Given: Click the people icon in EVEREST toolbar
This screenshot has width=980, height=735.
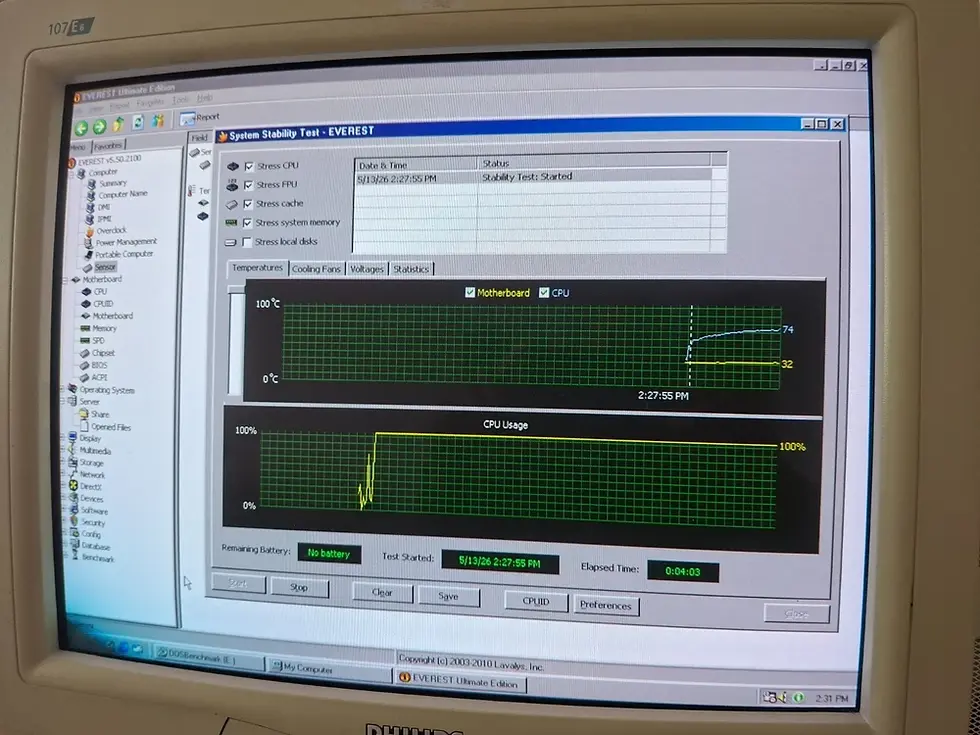Looking at the screenshot, I should point(158,120).
